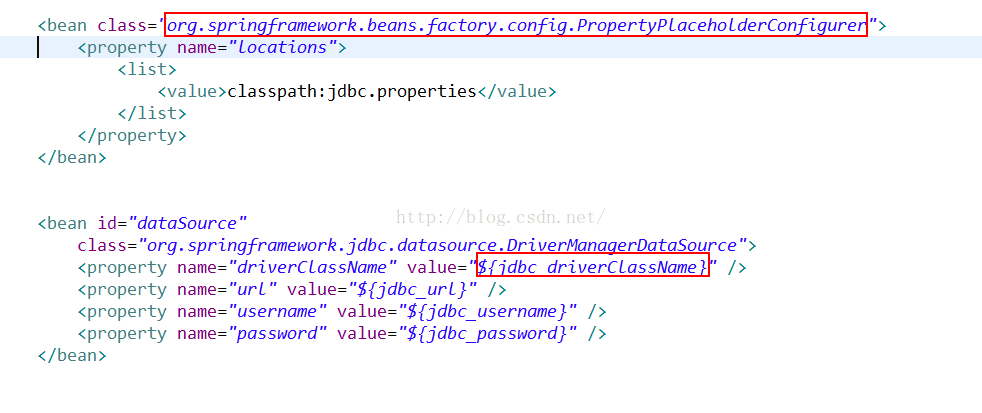Click the "url" property name

click(254, 289)
